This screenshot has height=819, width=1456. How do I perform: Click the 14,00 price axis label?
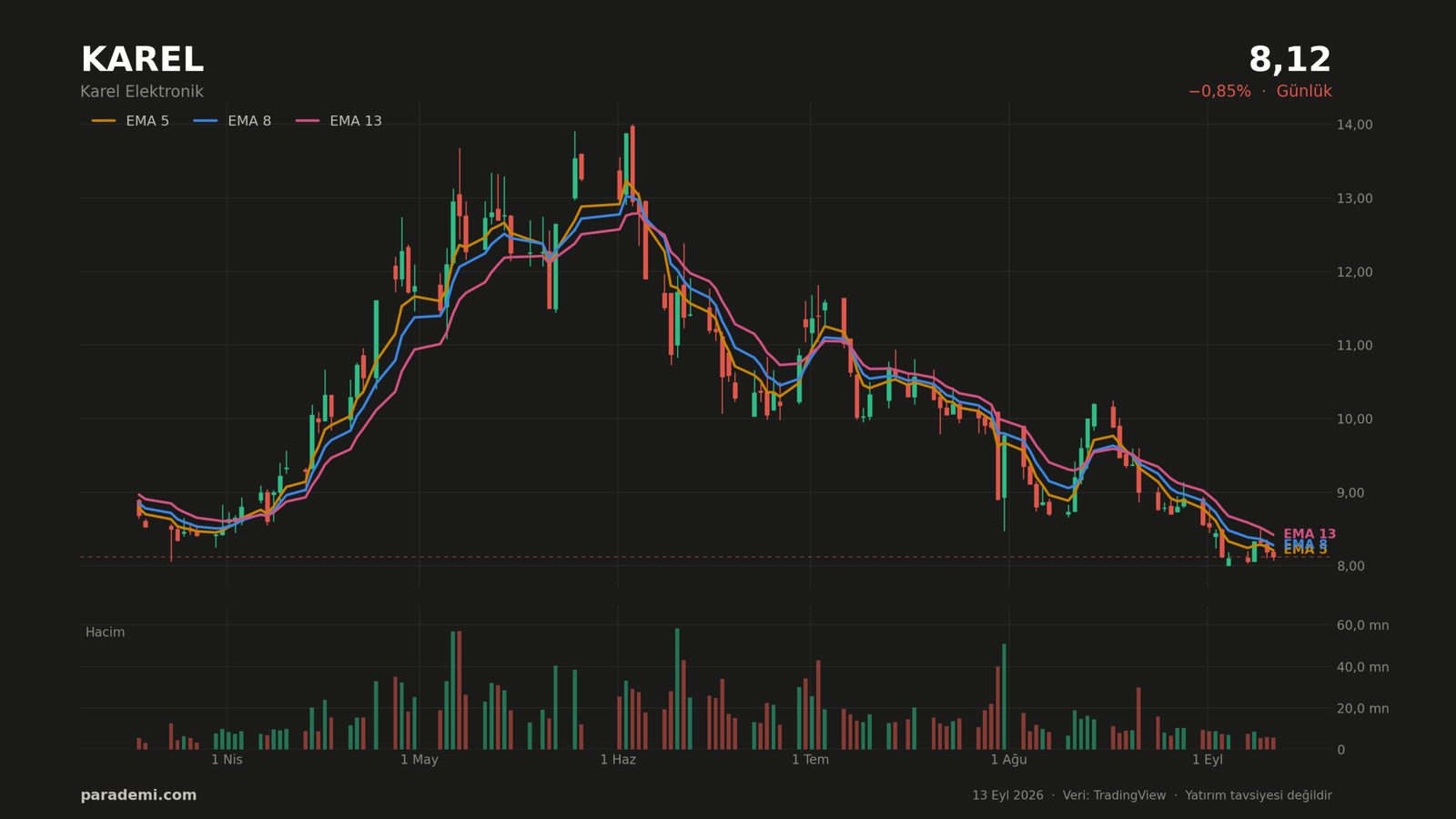tap(1355, 125)
